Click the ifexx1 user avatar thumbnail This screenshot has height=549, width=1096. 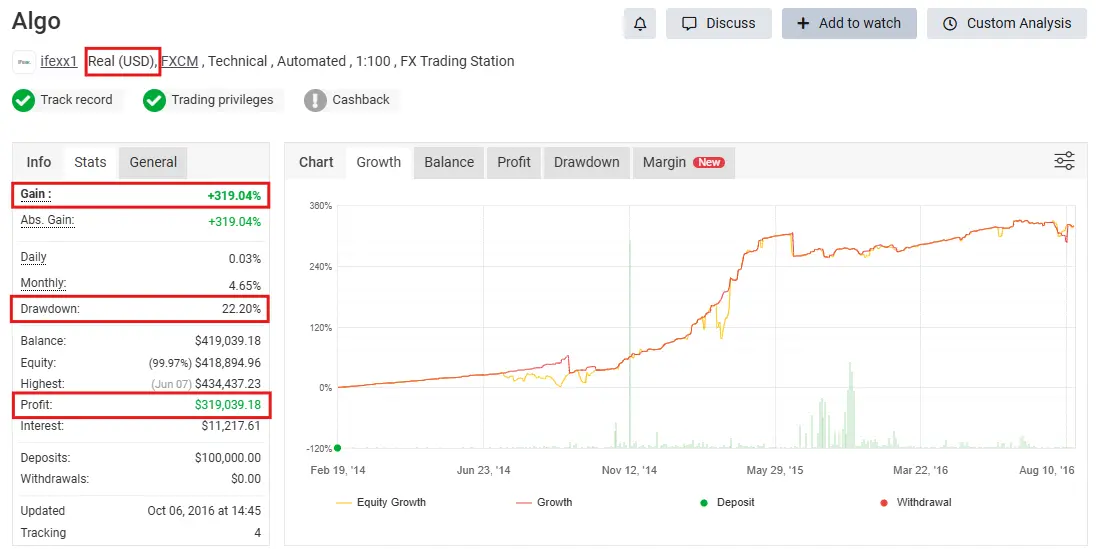click(x=23, y=62)
